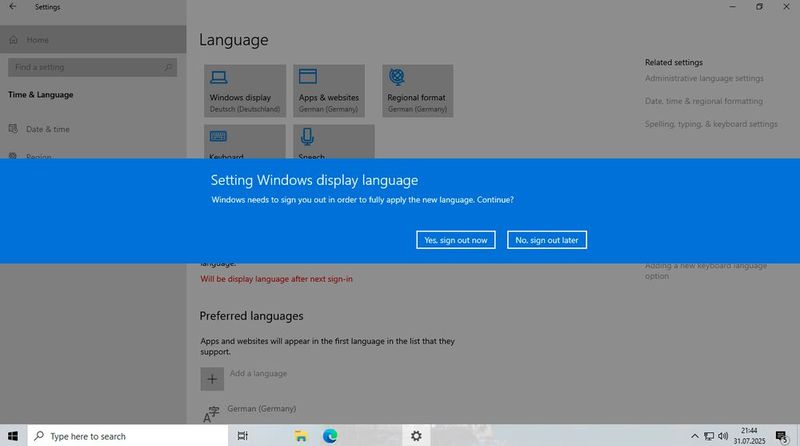Image resolution: width=800 pixels, height=446 pixels.
Task: Open the Windows Start menu
Action: [x=13, y=436]
